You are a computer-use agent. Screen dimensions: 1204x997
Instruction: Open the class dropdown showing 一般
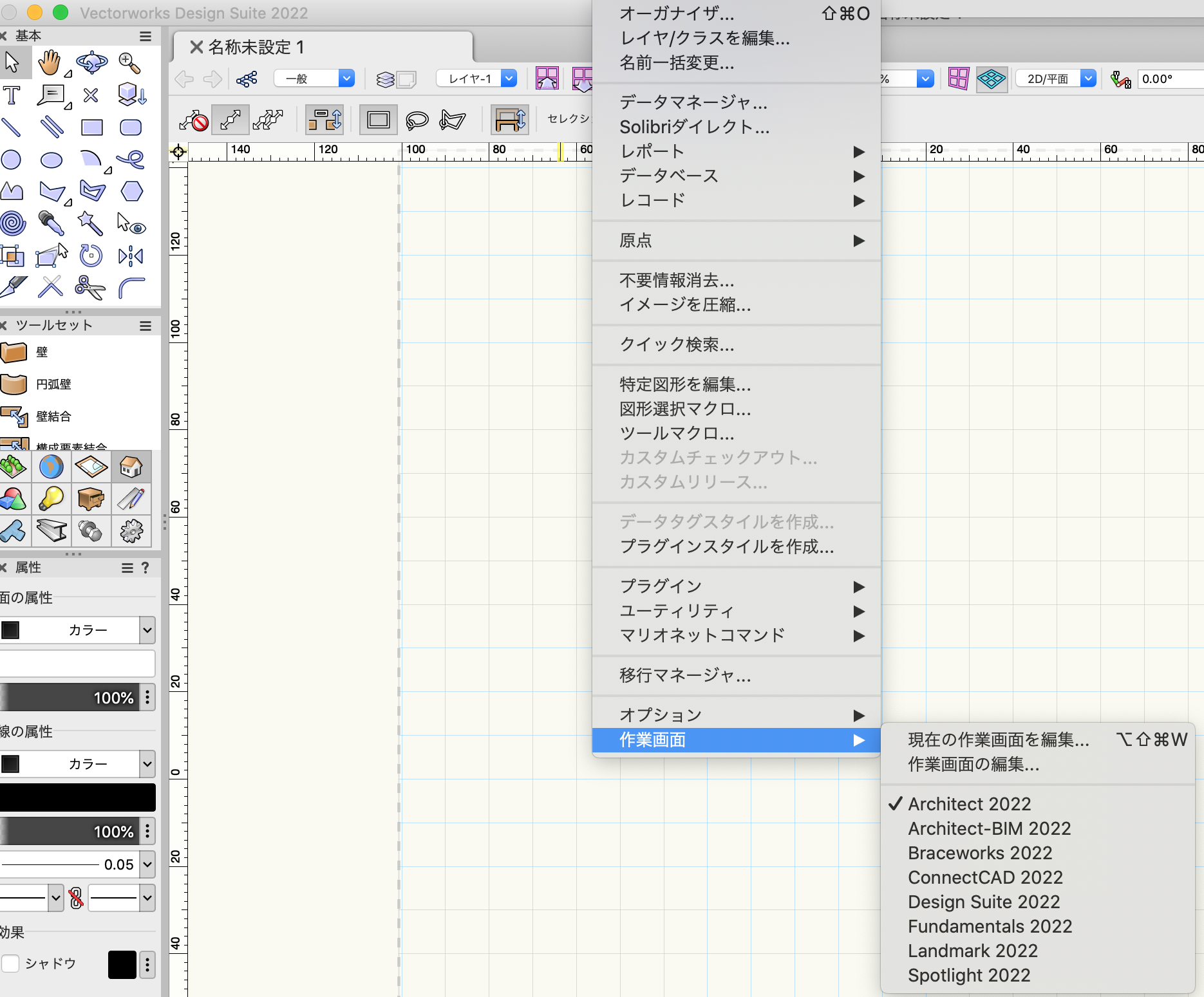pyautogui.click(x=314, y=79)
